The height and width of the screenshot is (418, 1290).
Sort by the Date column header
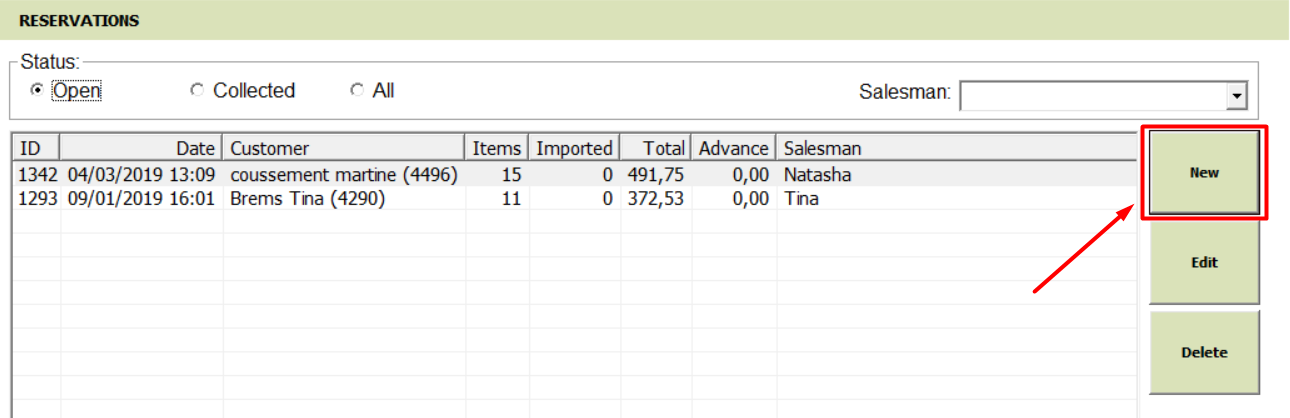click(142, 148)
